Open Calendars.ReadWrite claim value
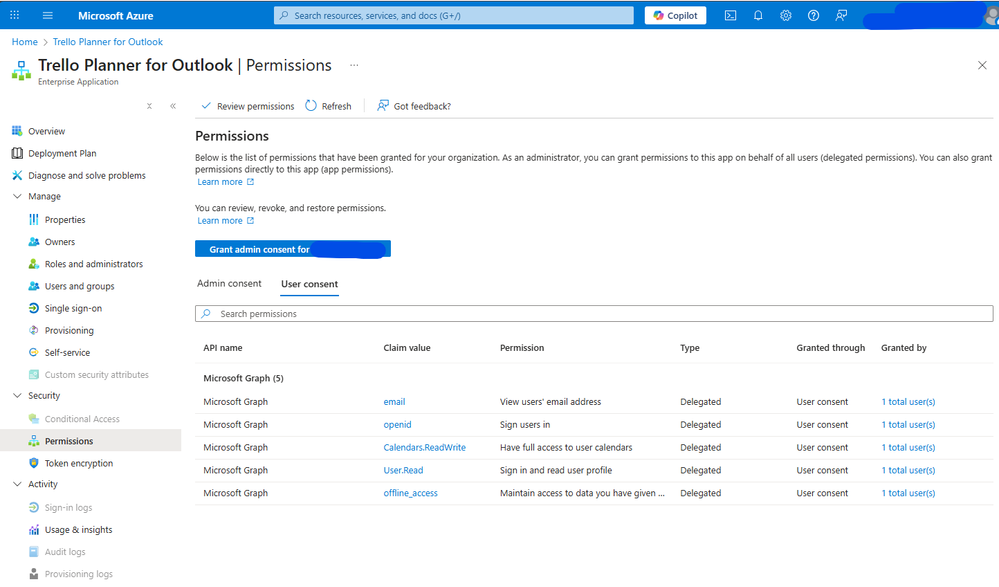Image resolution: width=999 pixels, height=587 pixels. (424, 448)
